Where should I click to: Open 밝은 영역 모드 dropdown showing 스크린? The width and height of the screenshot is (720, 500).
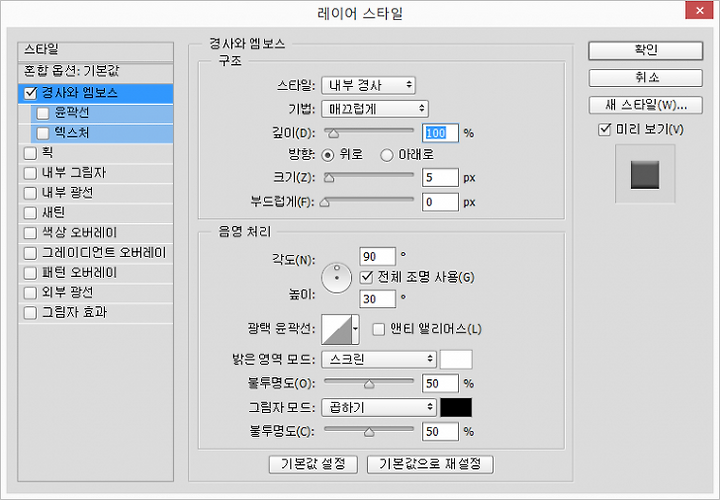[x=379, y=359]
